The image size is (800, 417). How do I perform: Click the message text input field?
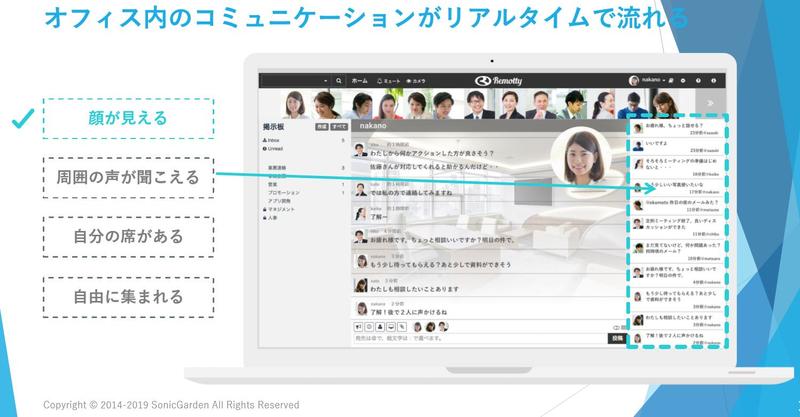tap(480, 338)
